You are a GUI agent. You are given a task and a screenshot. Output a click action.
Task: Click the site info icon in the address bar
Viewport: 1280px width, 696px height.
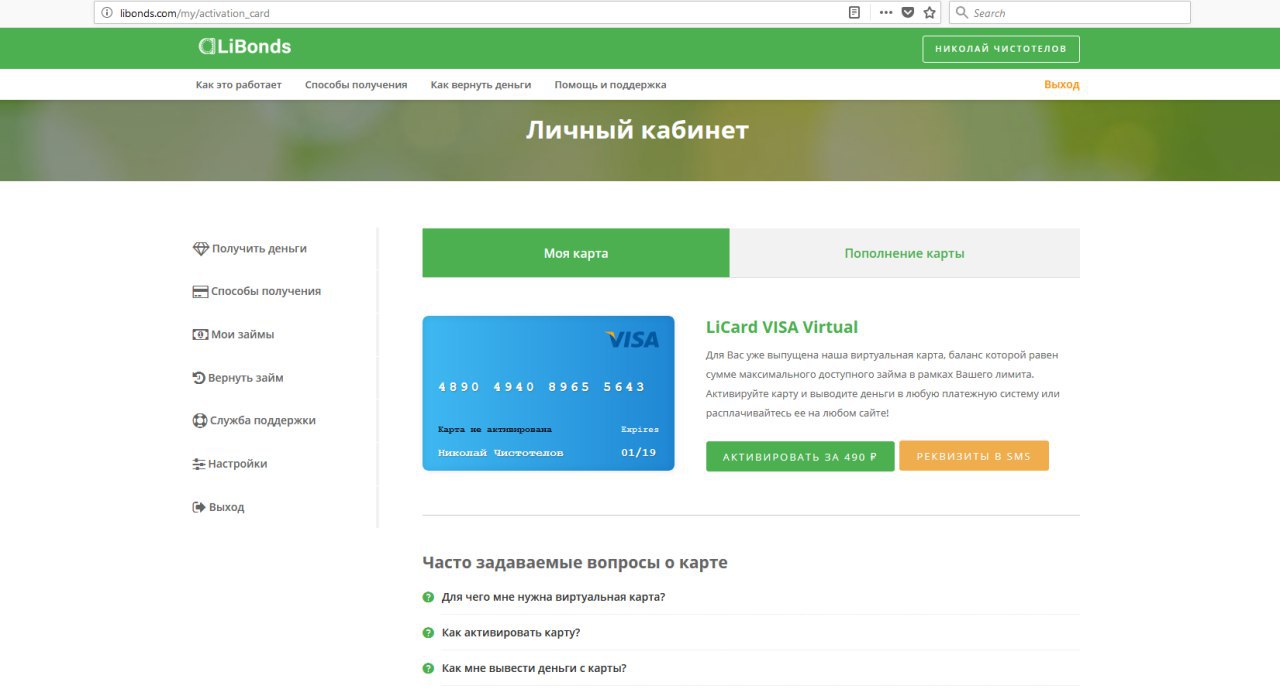coord(107,13)
